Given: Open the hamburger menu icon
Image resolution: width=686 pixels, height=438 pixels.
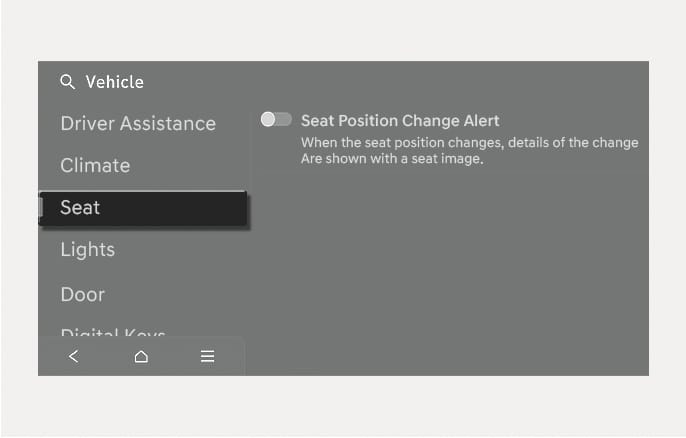Looking at the screenshot, I should 208,356.
